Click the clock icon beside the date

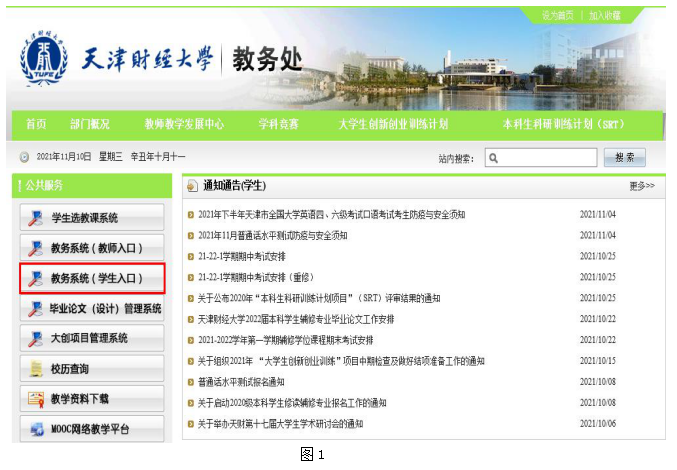[x=24, y=157]
